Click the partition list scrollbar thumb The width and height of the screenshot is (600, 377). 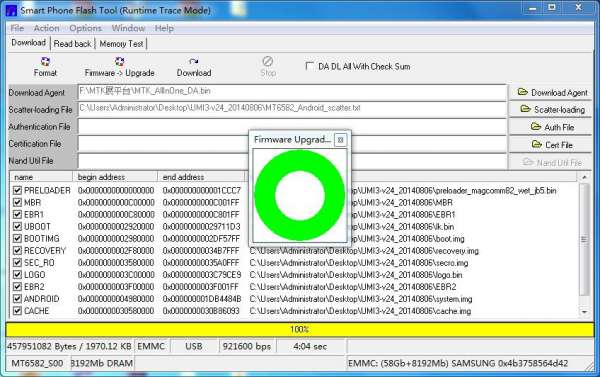click(584, 240)
